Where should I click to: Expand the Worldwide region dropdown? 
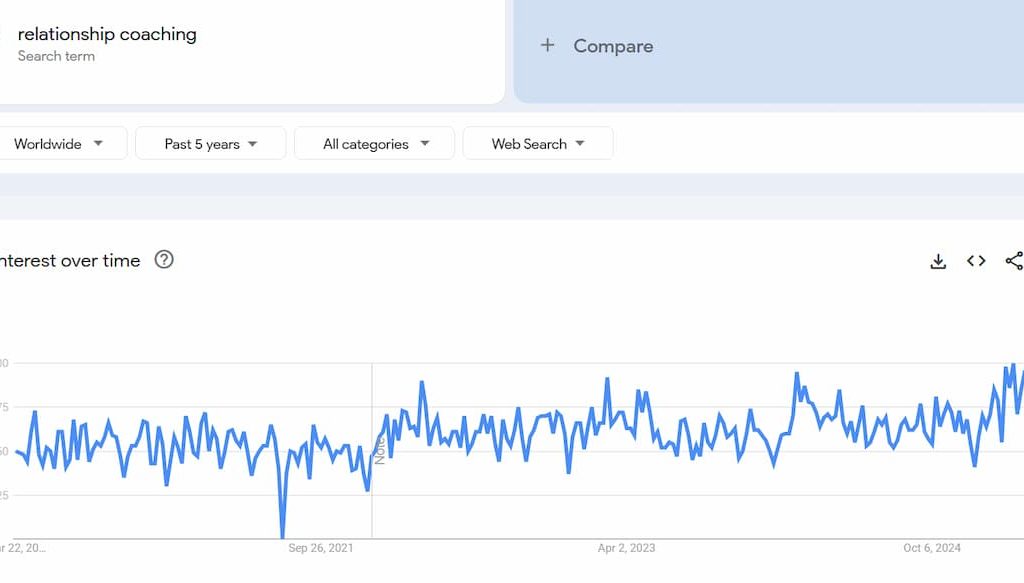[59, 144]
